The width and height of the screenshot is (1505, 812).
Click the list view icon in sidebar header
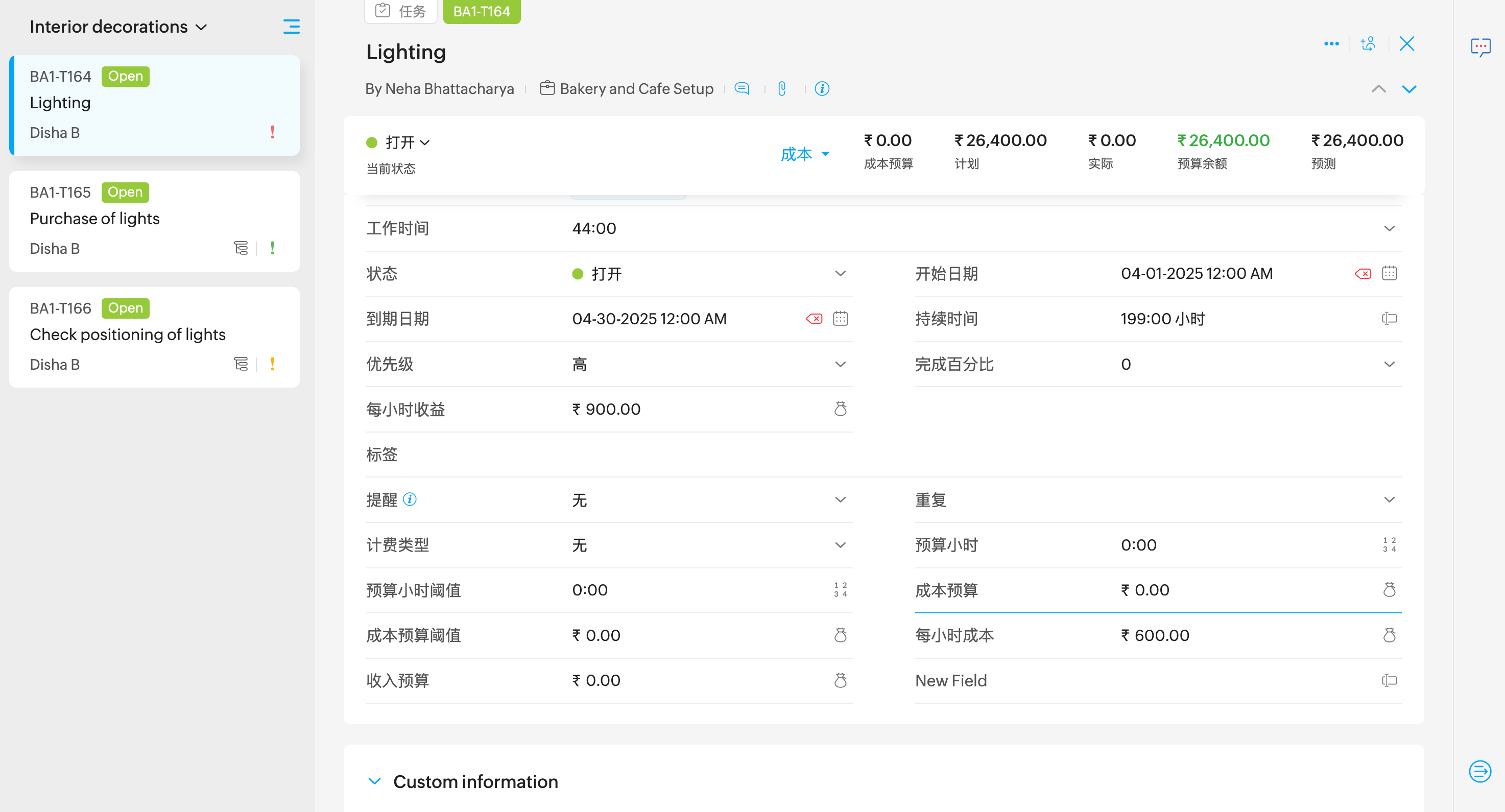(291, 27)
